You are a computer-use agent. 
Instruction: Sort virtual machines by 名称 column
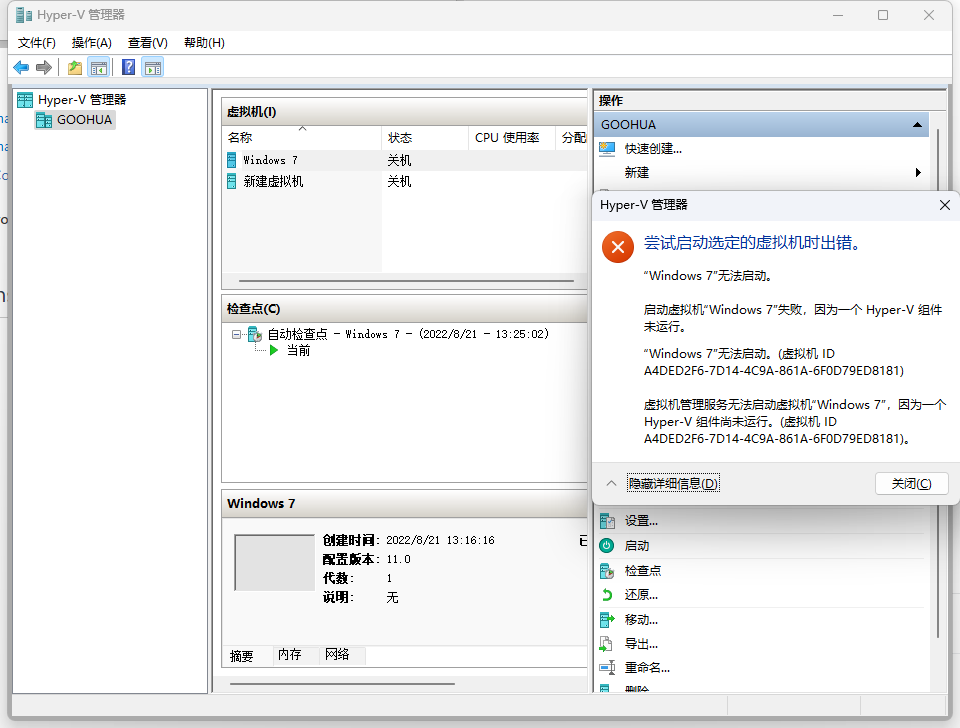click(x=302, y=138)
